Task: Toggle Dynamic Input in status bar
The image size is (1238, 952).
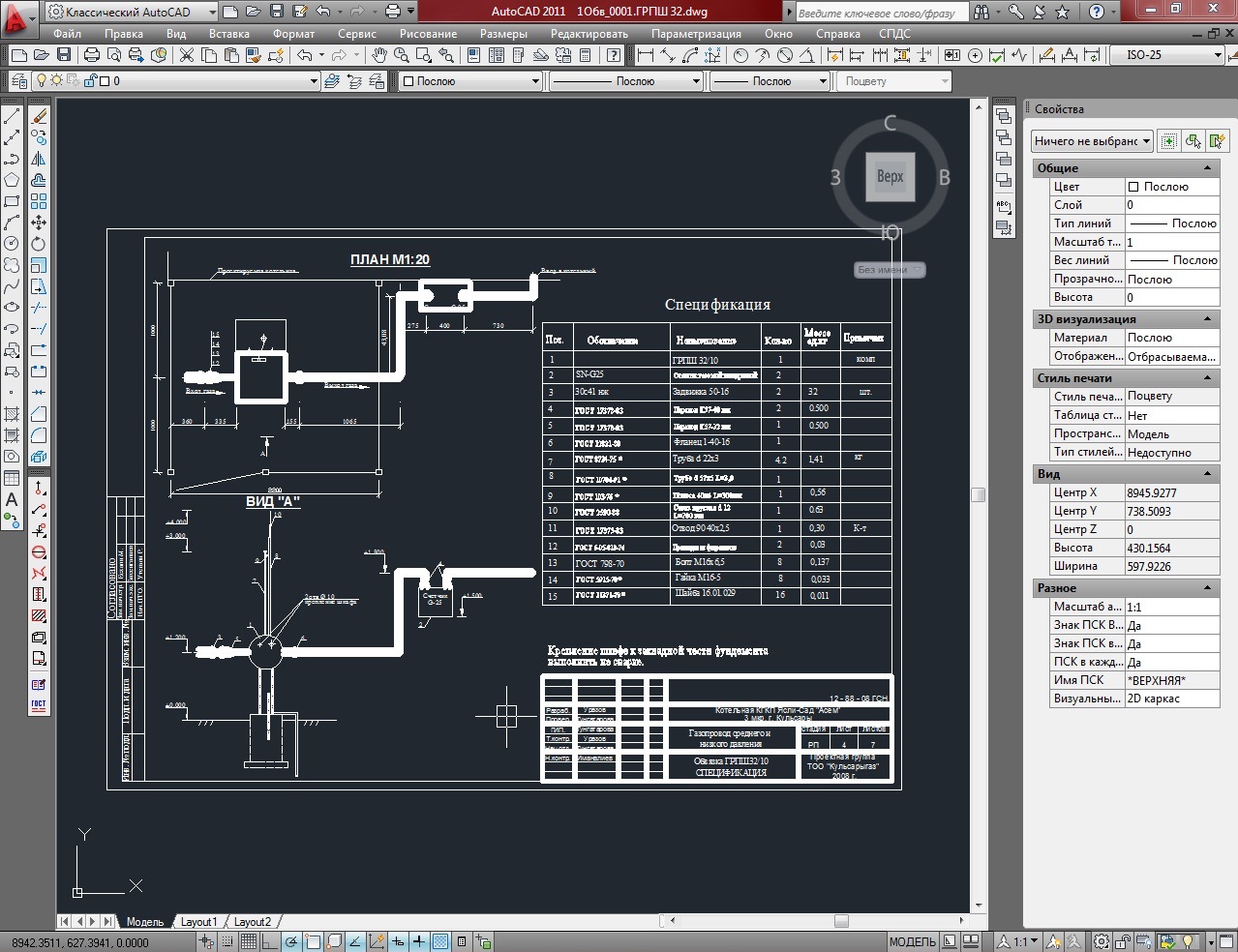Action: [x=398, y=941]
